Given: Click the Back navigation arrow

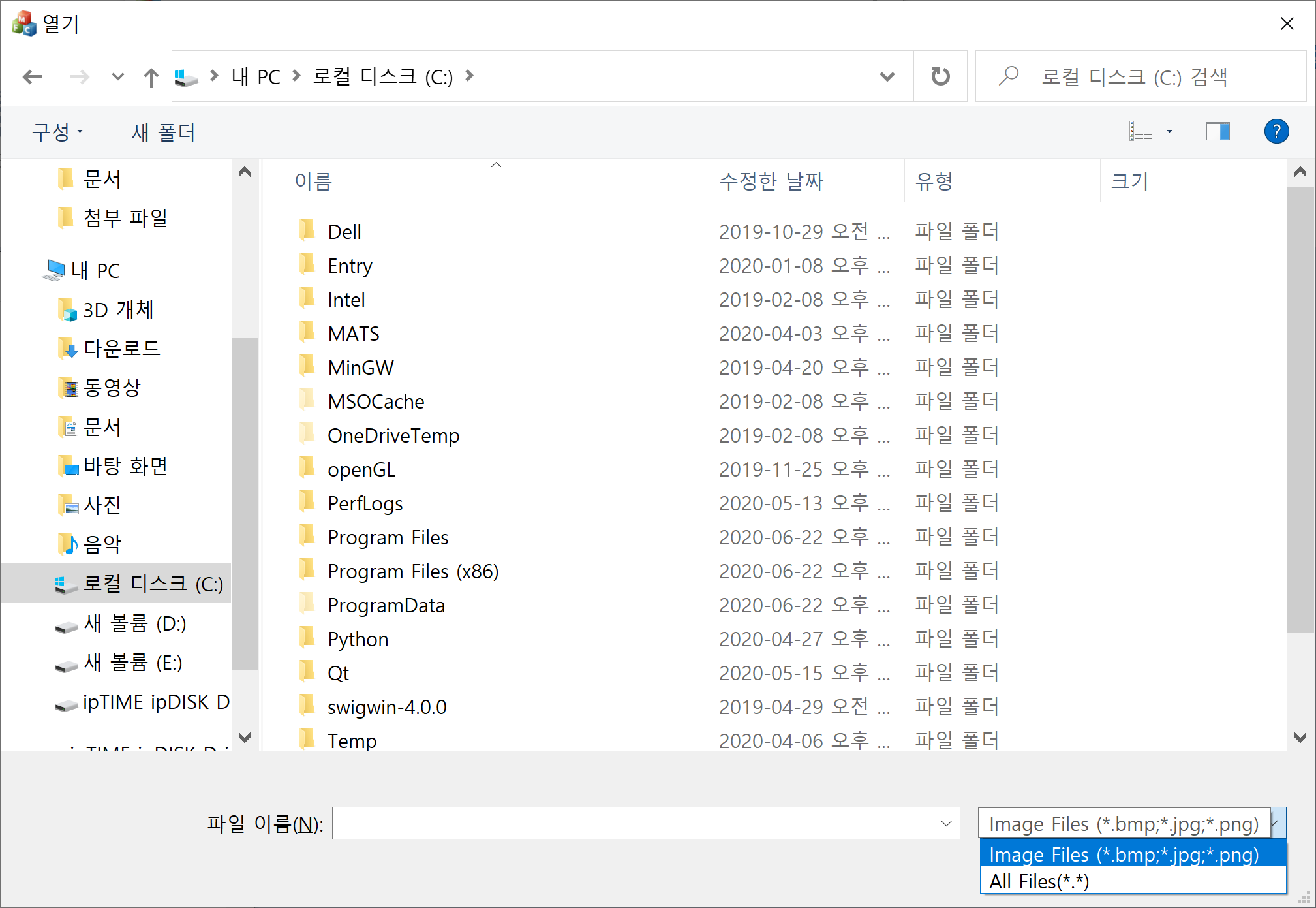Looking at the screenshot, I should 32,76.
